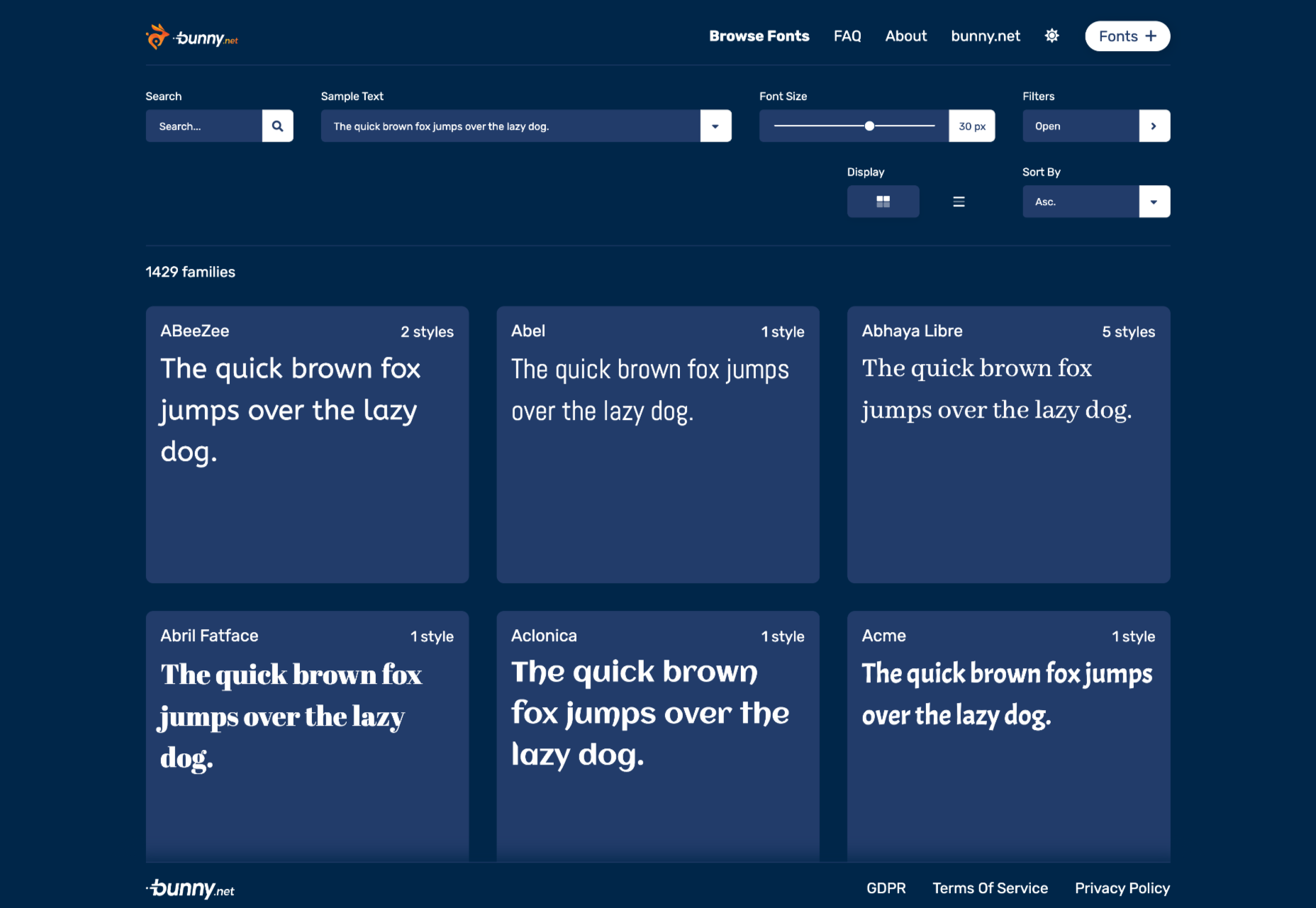Open the Aclonica font card
The image size is (1316, 908).
pos(658,736)
